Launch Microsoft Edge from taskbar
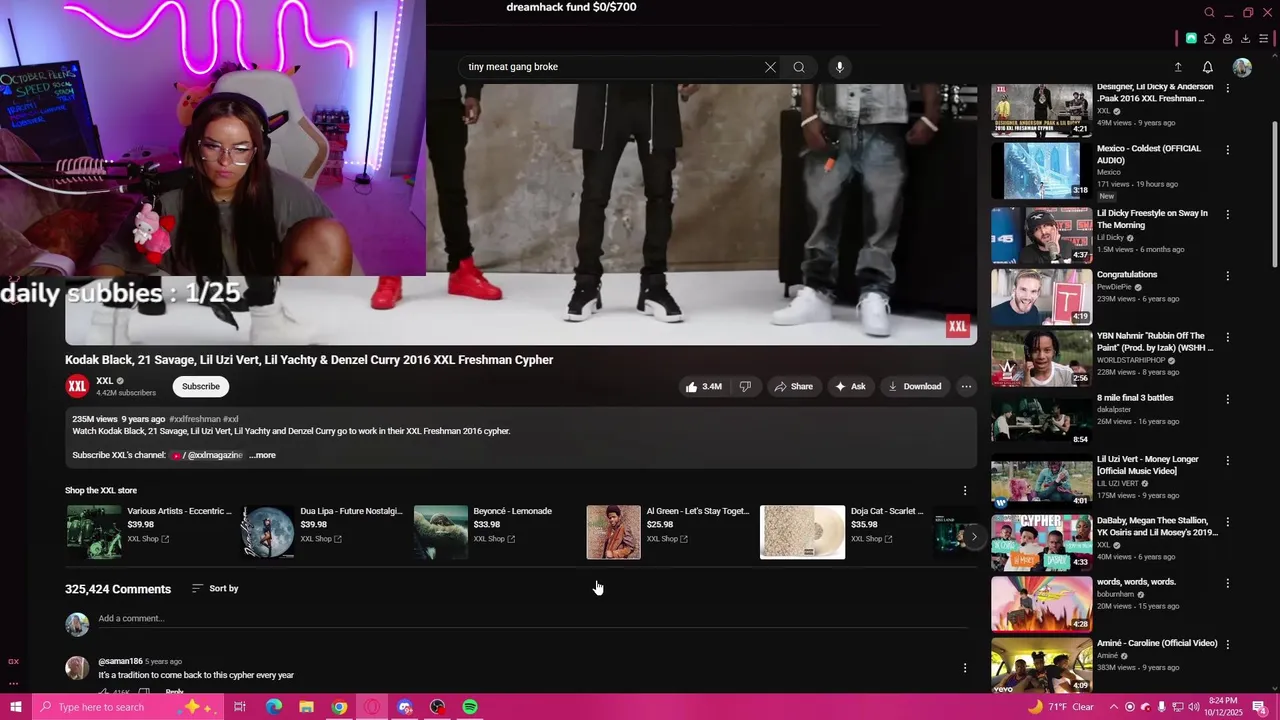This screenshot has width=1280, height=720. coord(273,707)
